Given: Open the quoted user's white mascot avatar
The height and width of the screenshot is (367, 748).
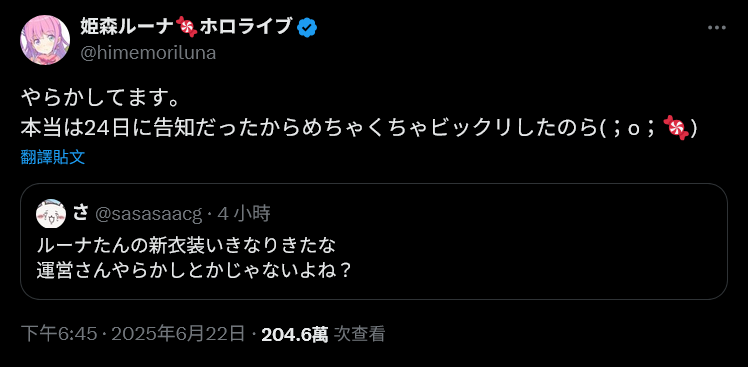Looking at the screenshot, I should pos(51,214).
